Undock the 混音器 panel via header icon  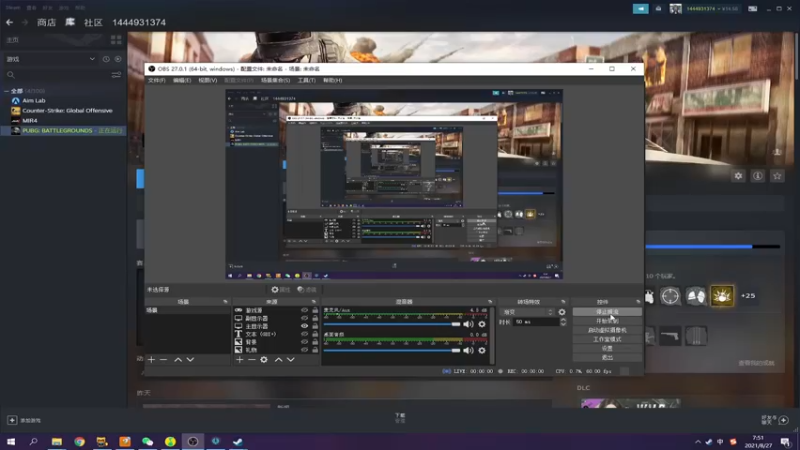(490, 302)
